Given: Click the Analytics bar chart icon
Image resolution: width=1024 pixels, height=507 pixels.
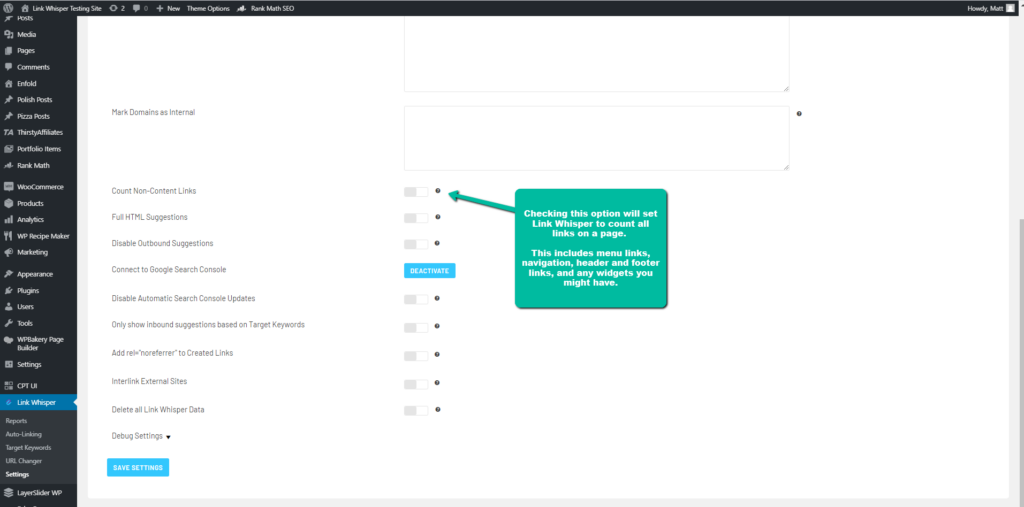Looking at the screenshot, I should click(x=8, y=220).
